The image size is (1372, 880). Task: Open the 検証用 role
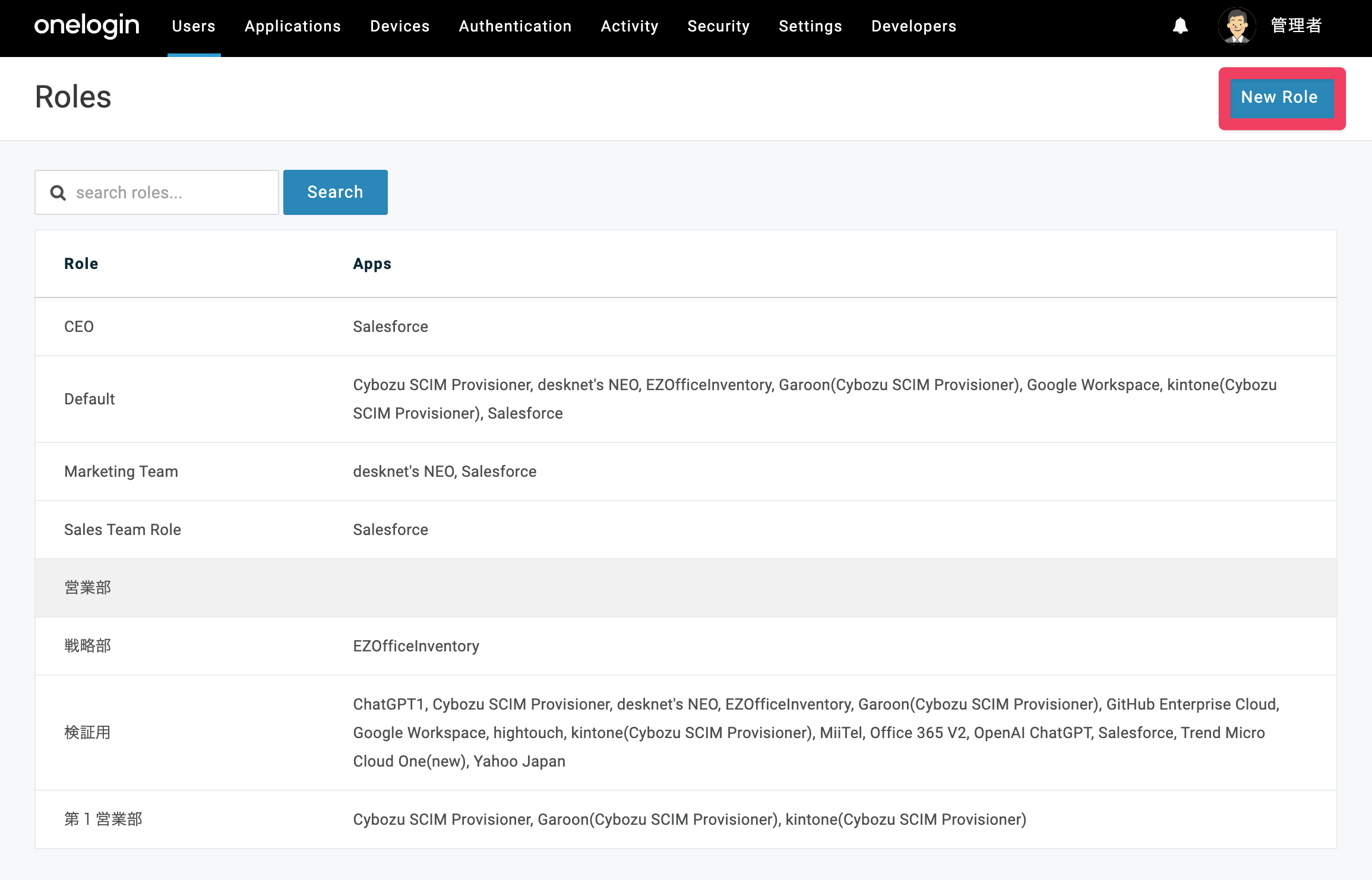[x=87, y=733]
